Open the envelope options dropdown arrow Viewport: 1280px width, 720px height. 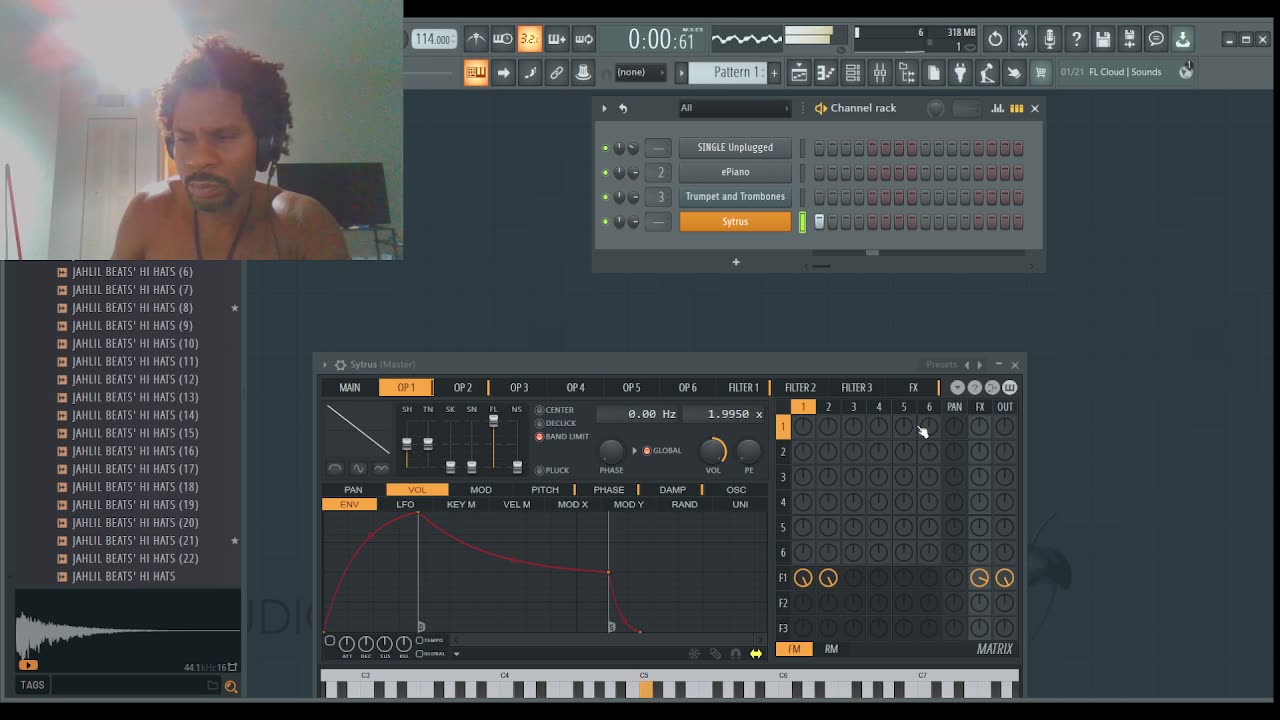coord(456,654)
